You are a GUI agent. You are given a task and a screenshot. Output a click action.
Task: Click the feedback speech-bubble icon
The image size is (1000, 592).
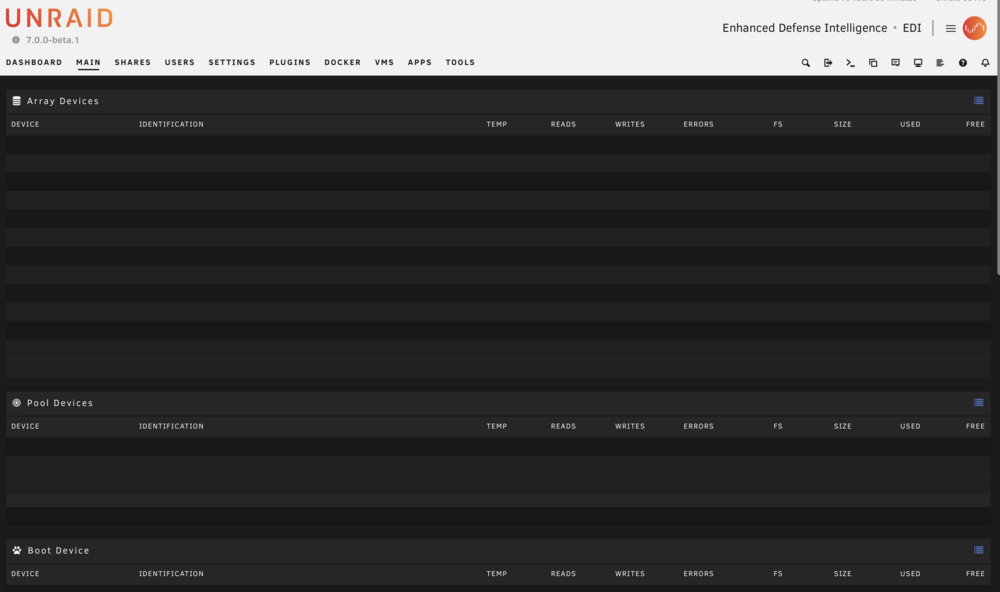[x=895, y=63]
